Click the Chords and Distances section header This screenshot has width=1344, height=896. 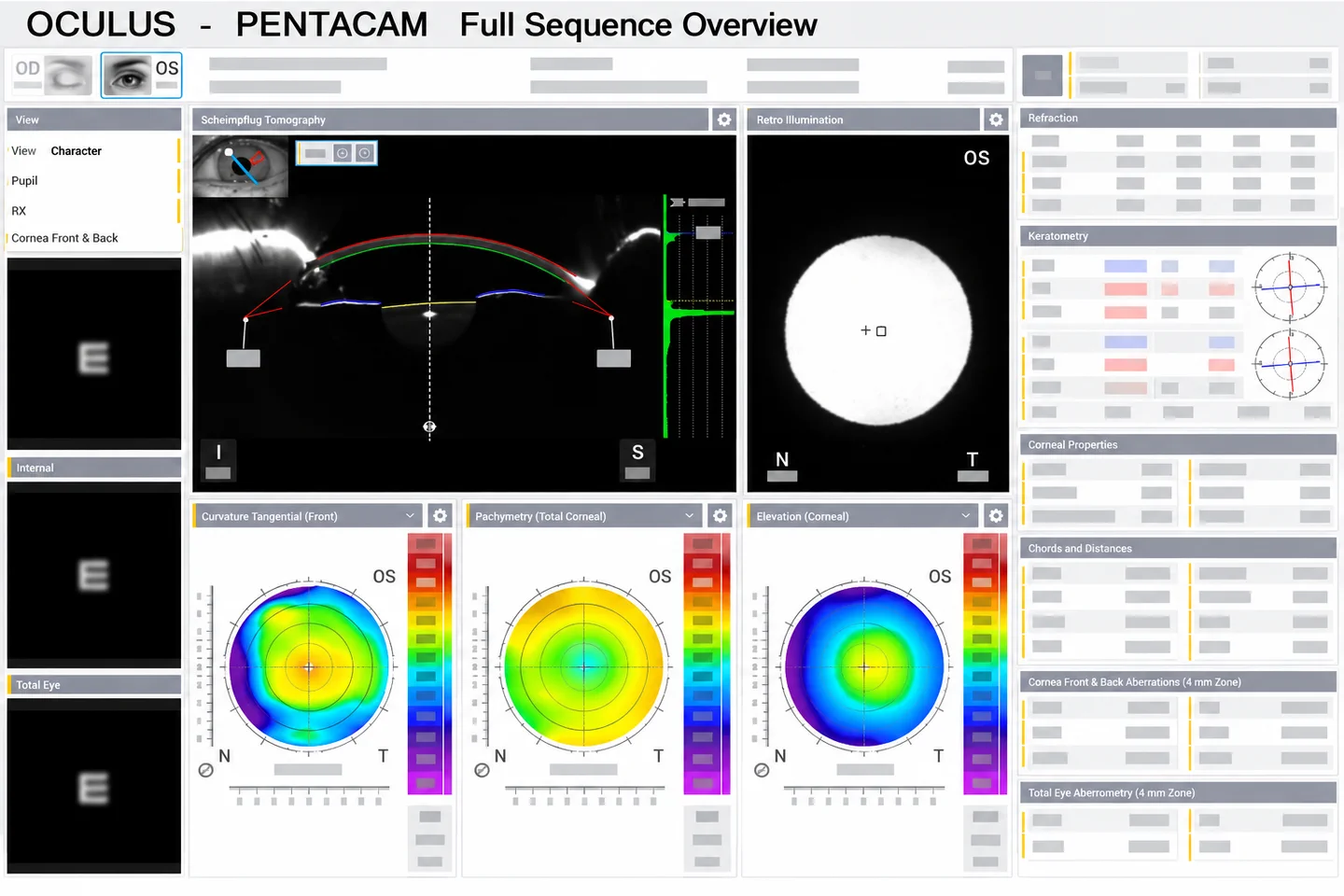(x=1178, y=549)
